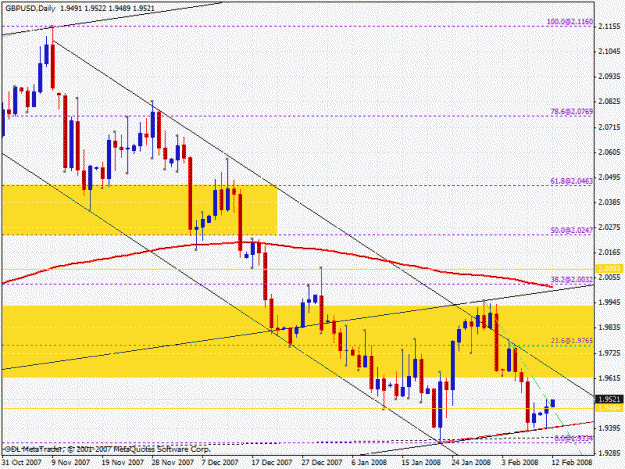Click the 2.0165 price axis value

[609, 252]
